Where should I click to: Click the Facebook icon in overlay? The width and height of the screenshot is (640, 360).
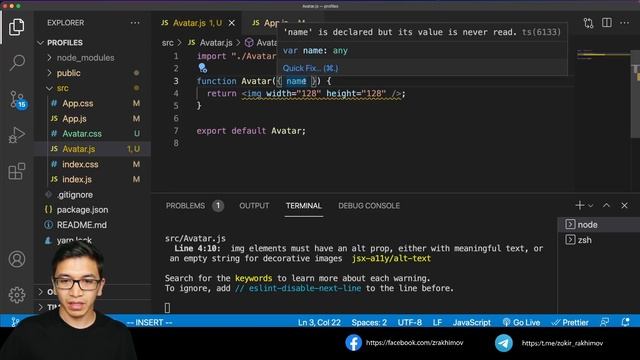click(353, 342)
